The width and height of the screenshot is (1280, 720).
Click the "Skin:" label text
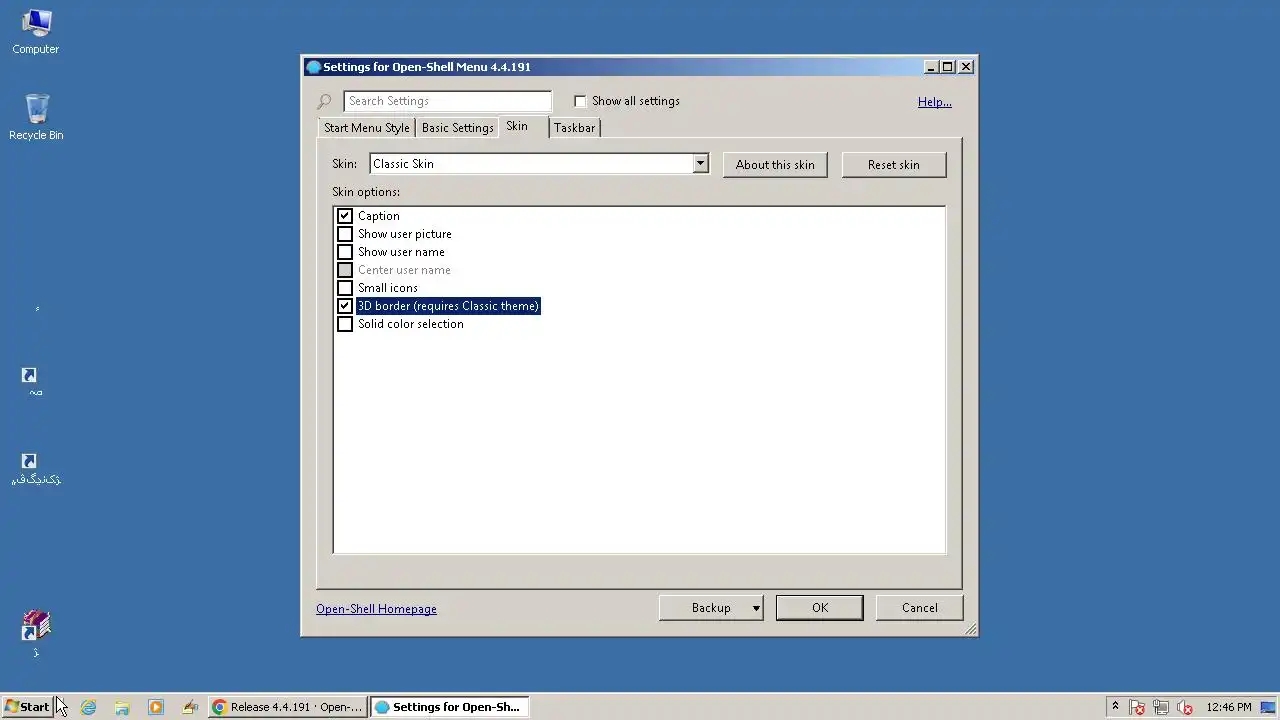pyautogui.click(x=344, y=164)
